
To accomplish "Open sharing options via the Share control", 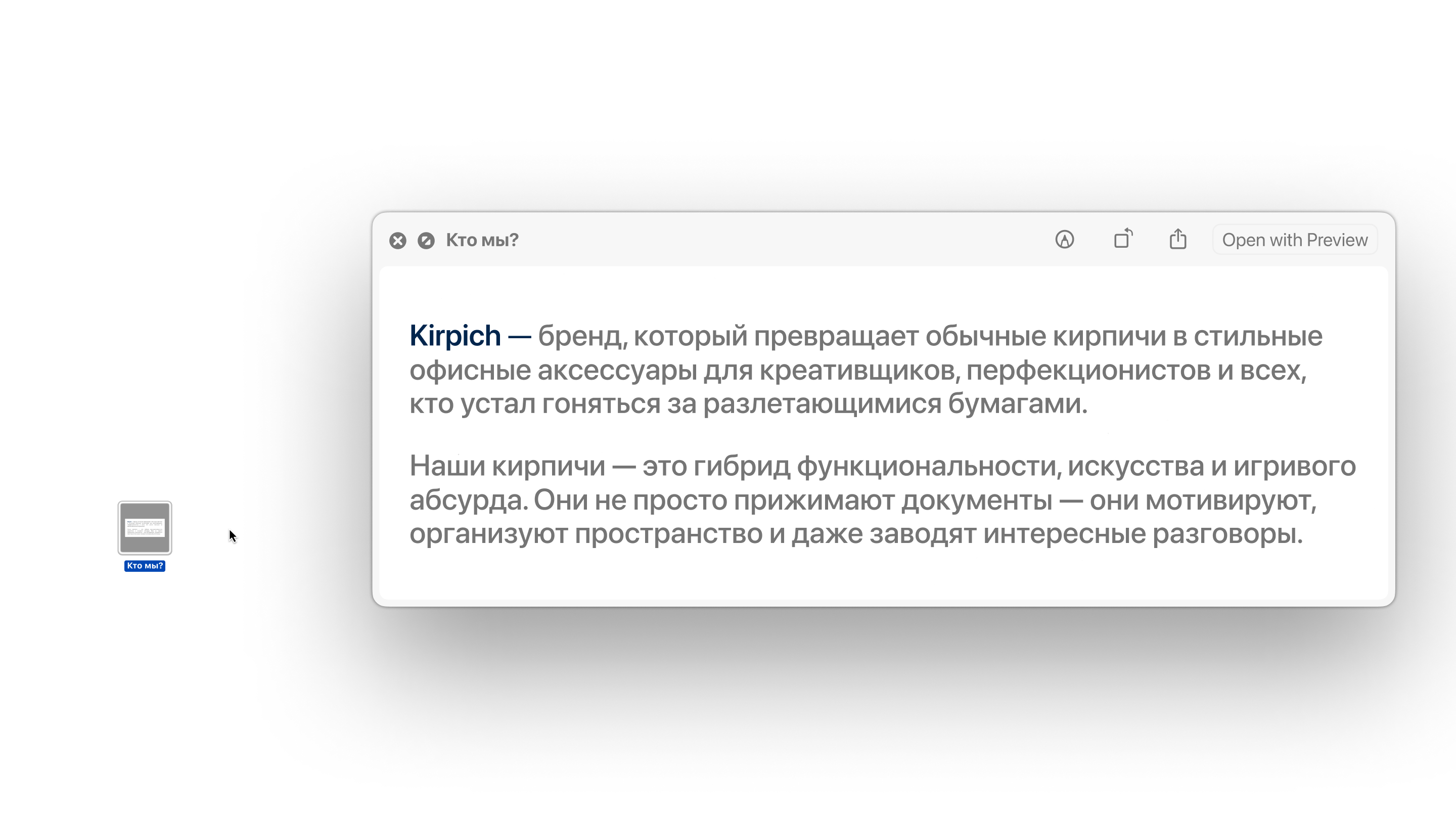I will tap(1178, 240).
